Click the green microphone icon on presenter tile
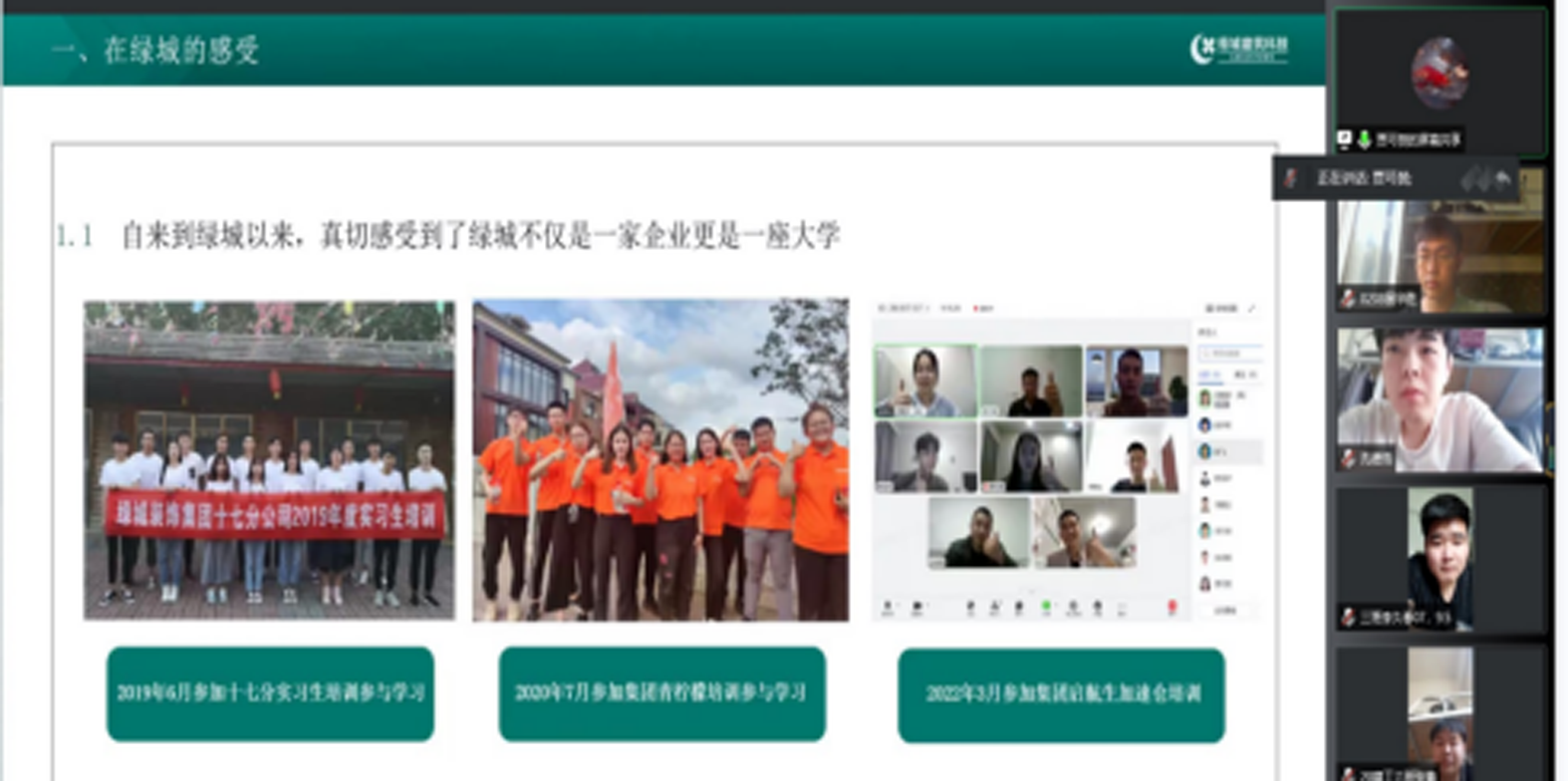The height and width of the screenshot is (781, 1568). pos(1364,140)
